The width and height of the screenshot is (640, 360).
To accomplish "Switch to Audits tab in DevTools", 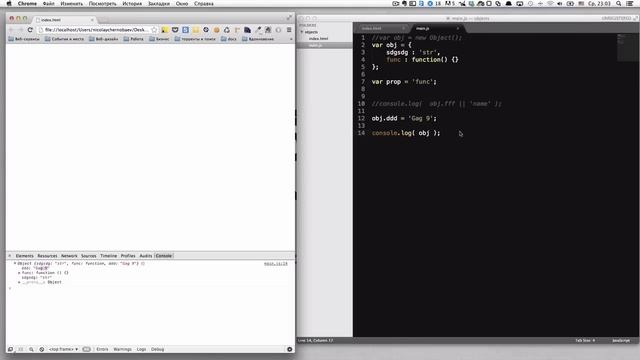I will 146,256.
